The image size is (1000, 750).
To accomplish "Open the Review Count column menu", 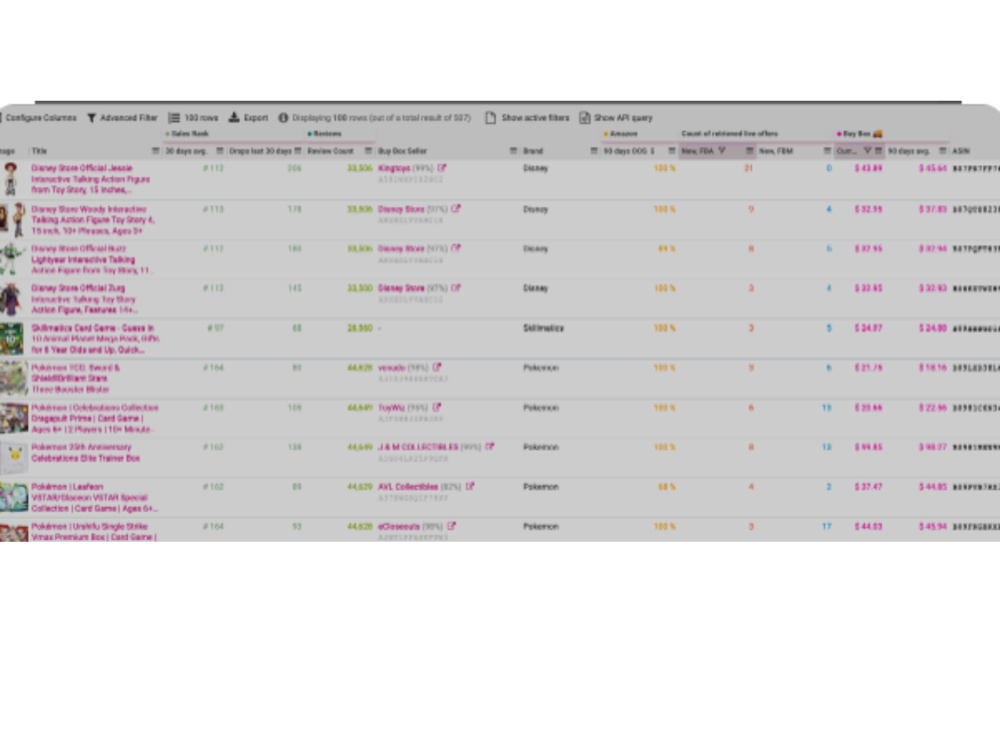I will [x=368, y=151].
